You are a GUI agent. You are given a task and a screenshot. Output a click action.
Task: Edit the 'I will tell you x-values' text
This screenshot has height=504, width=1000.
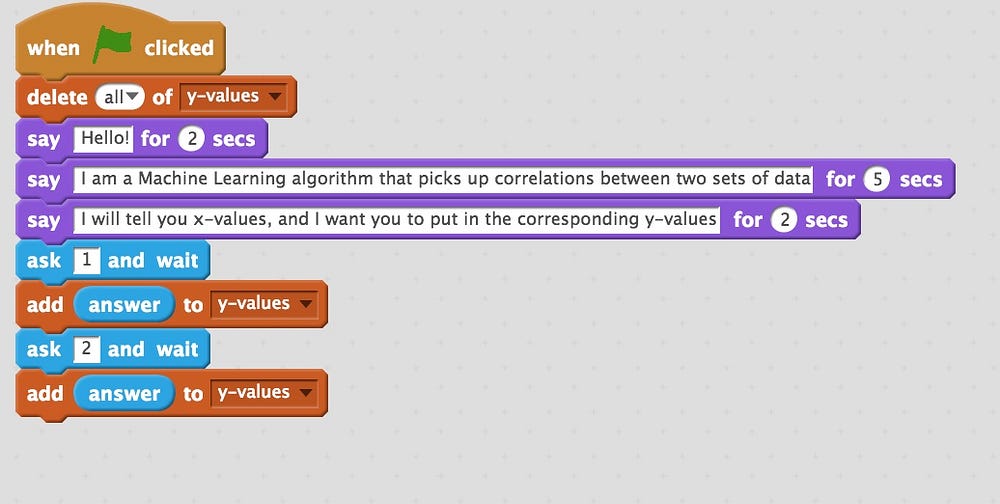tap(397, 220)
